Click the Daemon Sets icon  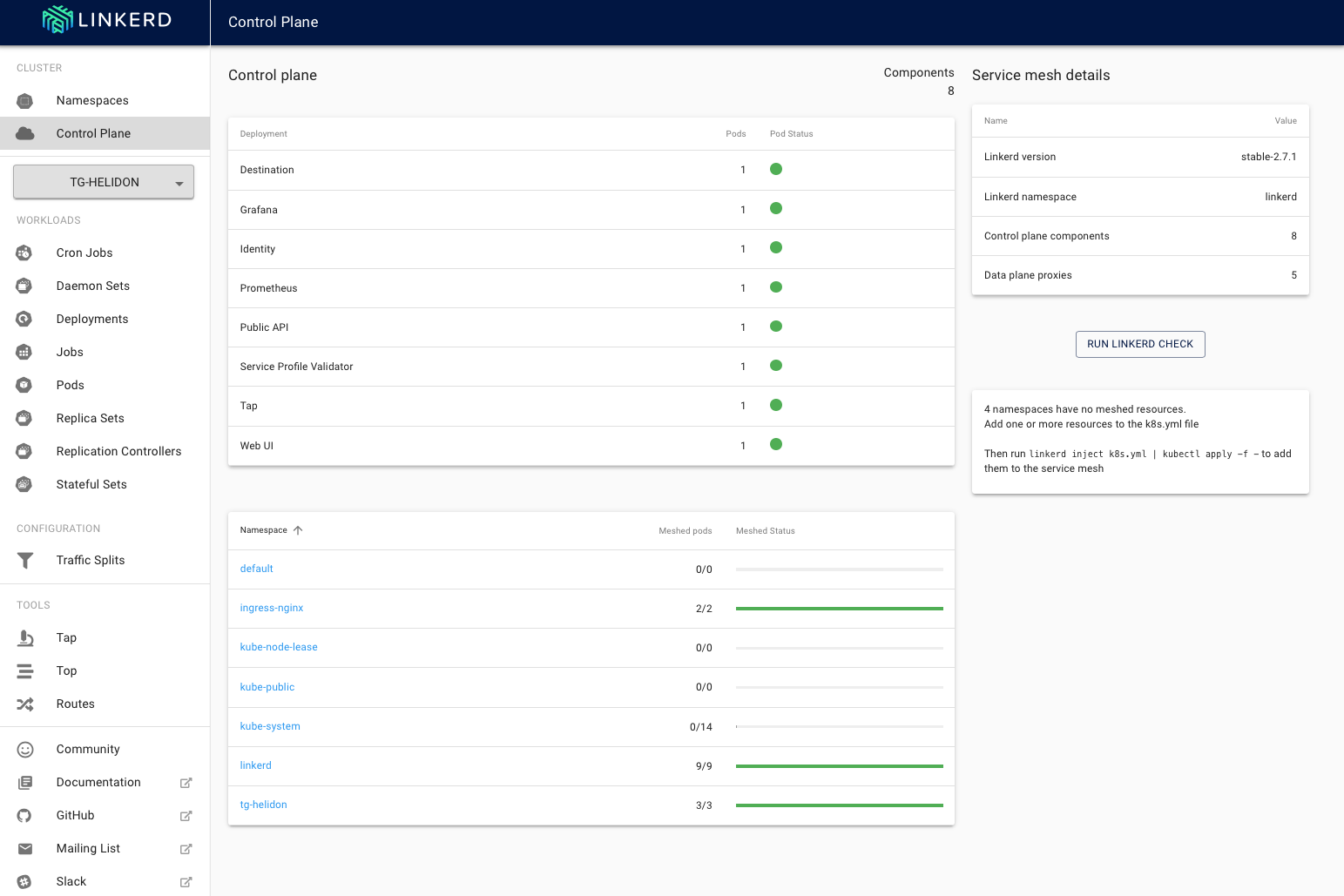[24, 286]
